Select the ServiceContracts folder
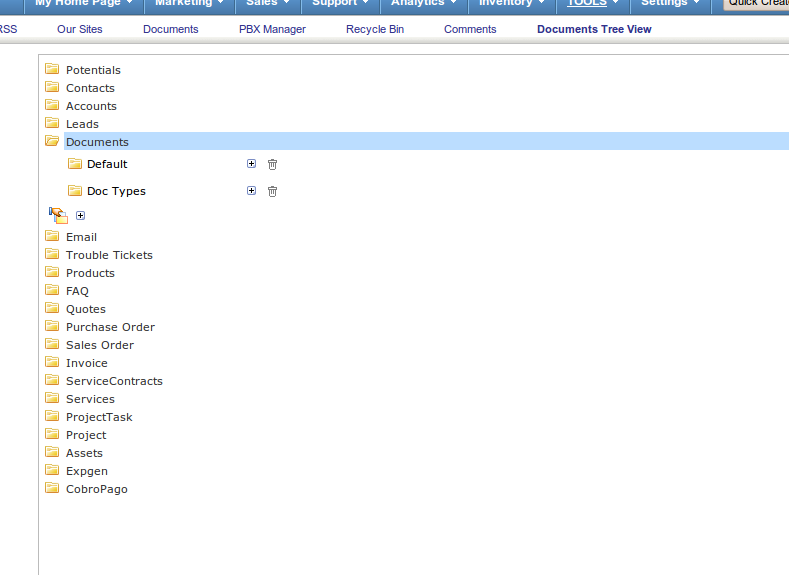789x575 pixels. (x=114, y=381)
